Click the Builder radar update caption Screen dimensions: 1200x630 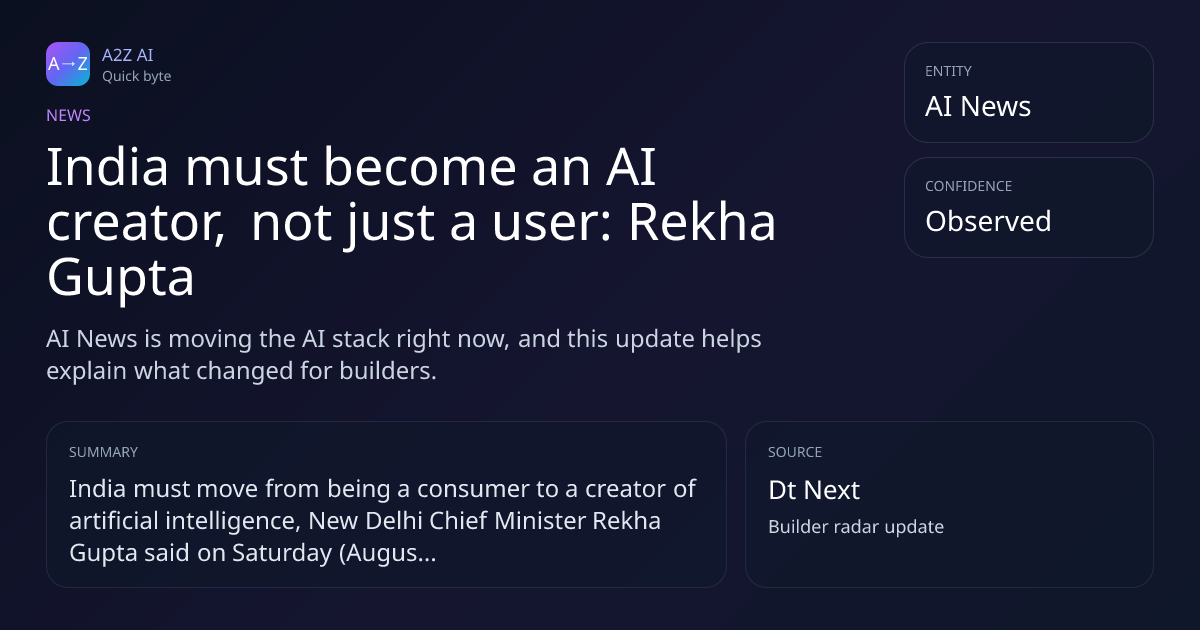pos(856,526)
